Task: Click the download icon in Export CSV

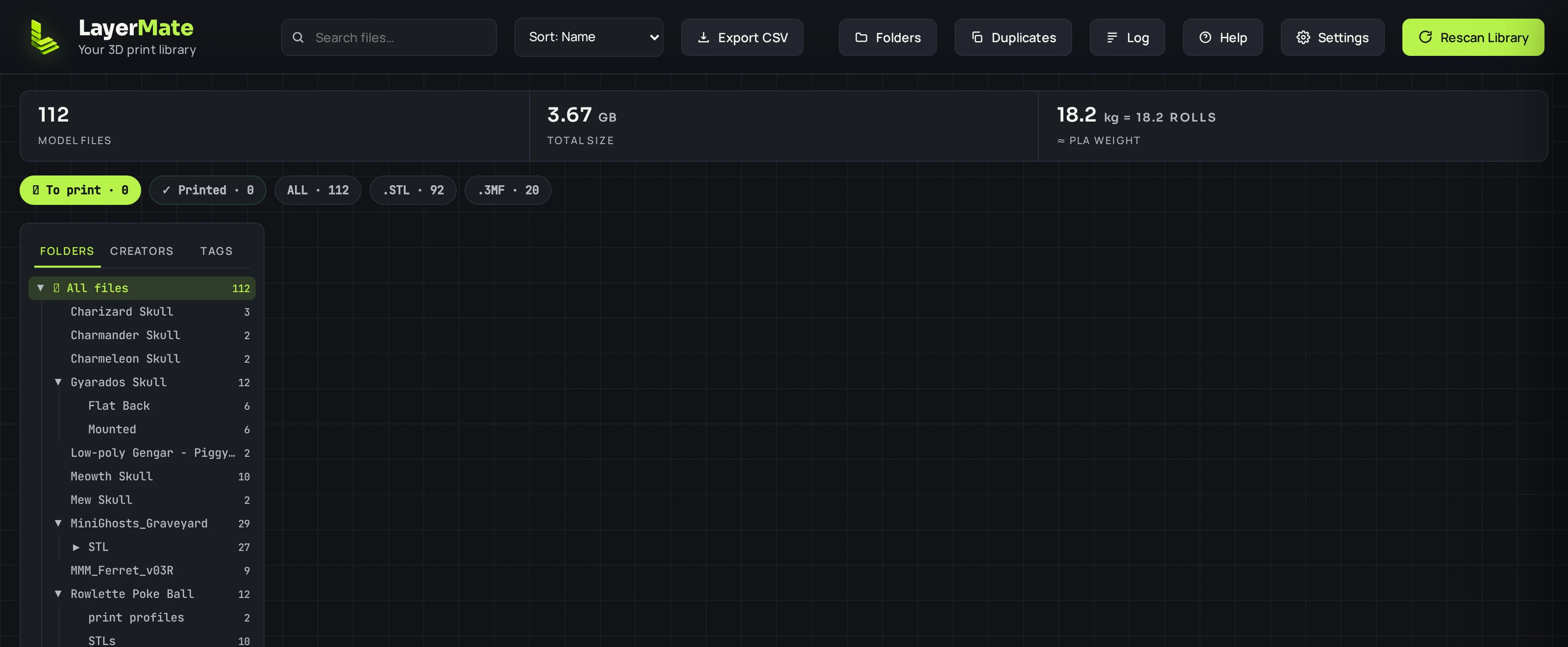Action: [x=703, y=38]
